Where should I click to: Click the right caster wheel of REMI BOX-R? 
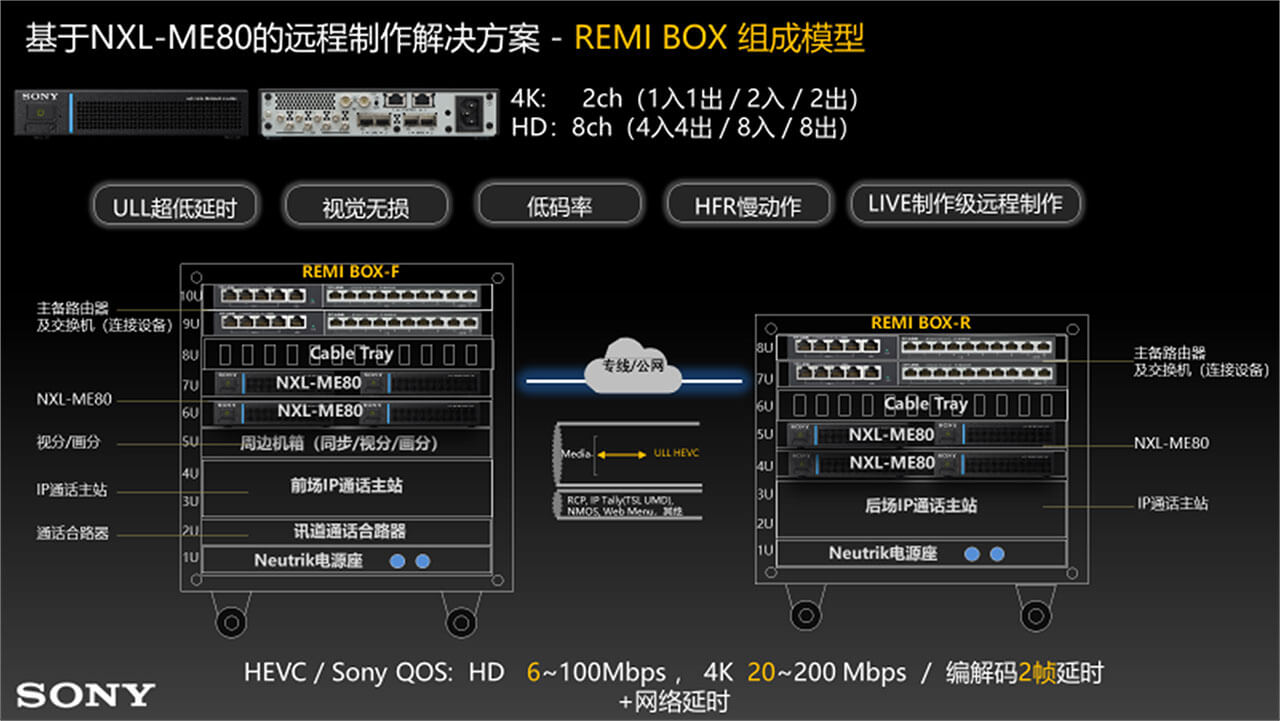coord(1035,616)
